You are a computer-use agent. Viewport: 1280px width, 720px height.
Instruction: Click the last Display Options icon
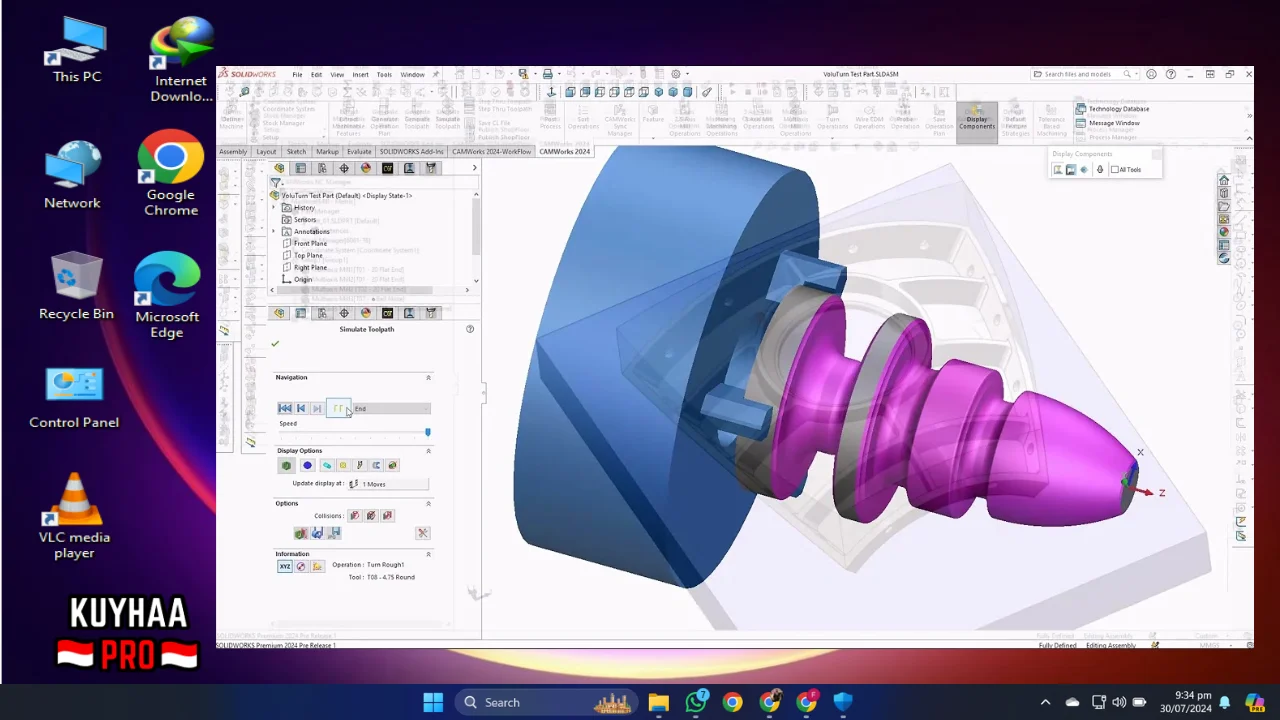tap(393, 465)
